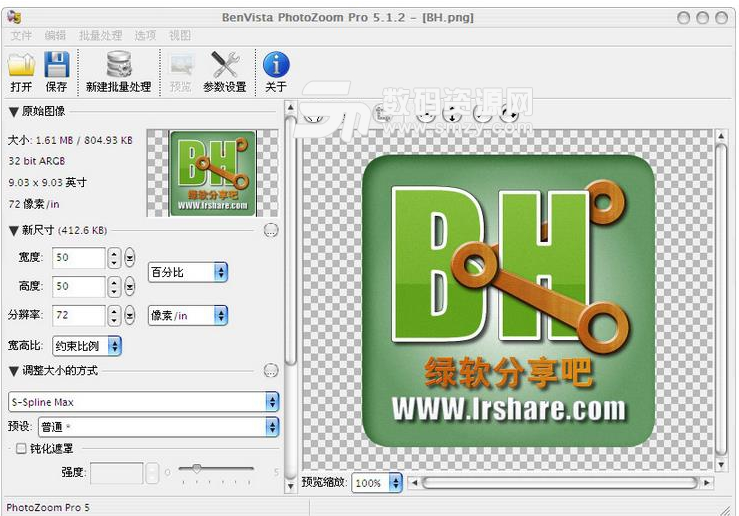Collapse the 调整大小的方式 section triangle
739x516 pixels.
pos(14,371)
